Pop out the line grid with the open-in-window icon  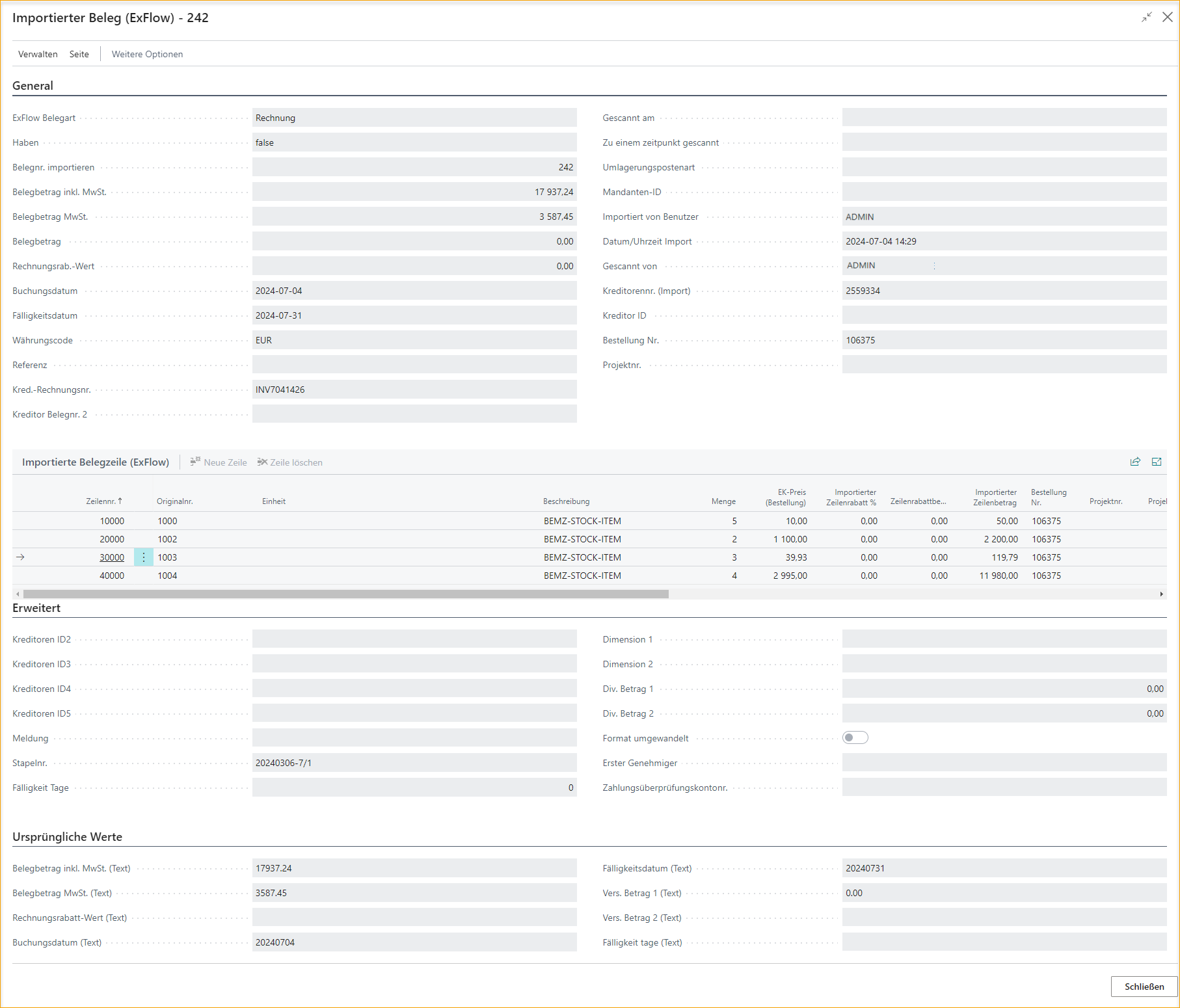point(1158,462)
